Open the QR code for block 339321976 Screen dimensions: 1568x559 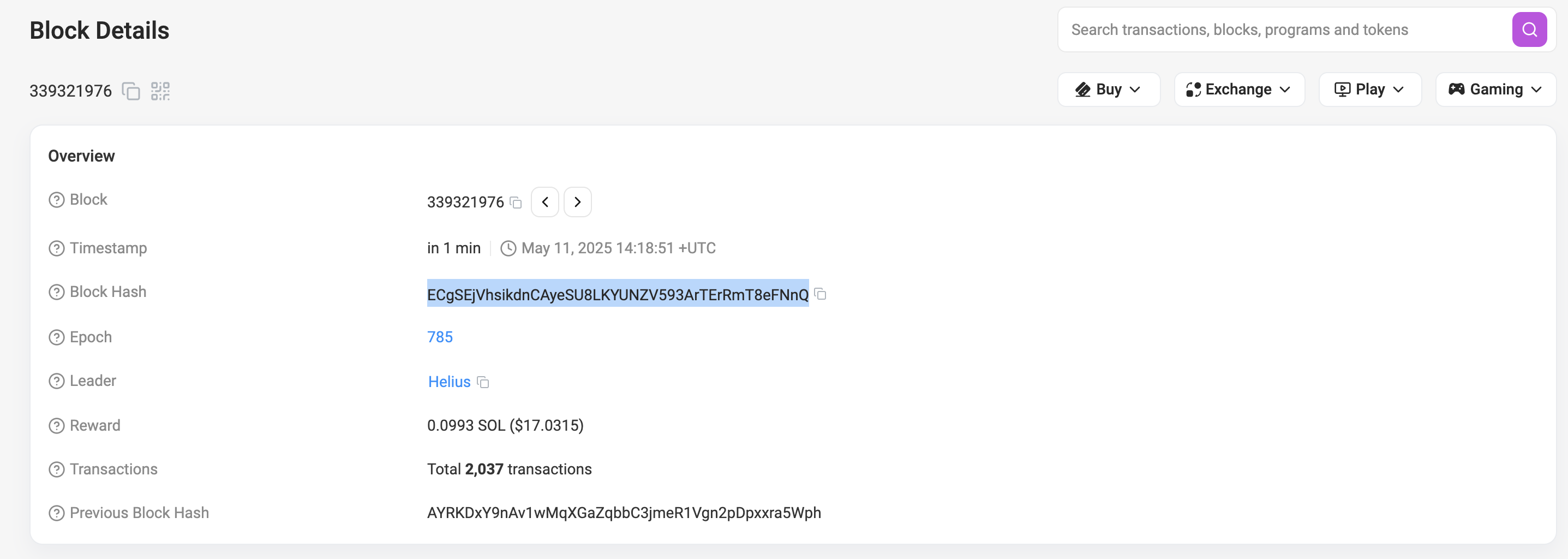click(160, 90)
